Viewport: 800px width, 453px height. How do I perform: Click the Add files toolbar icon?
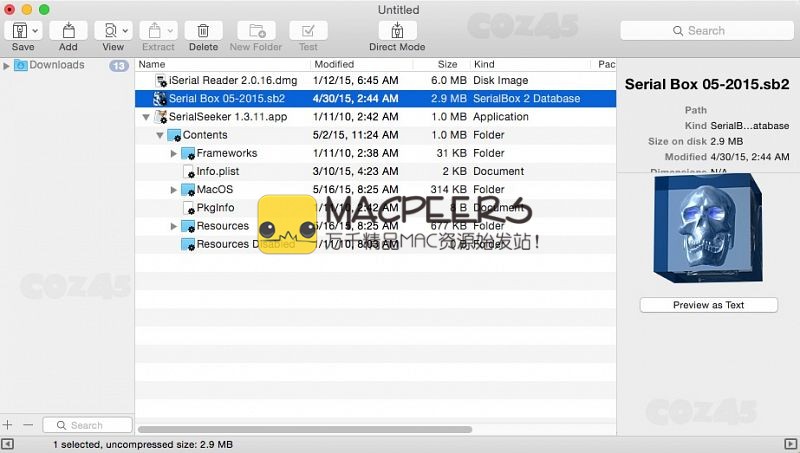[x=68, y=31]
